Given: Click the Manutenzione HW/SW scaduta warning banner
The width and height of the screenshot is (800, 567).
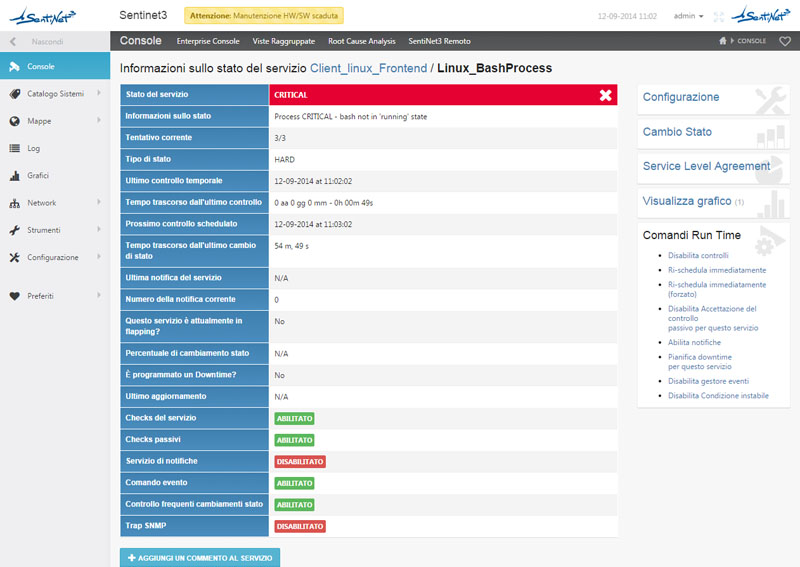Looking at the screenshot, I should click(x=264, y=16).
